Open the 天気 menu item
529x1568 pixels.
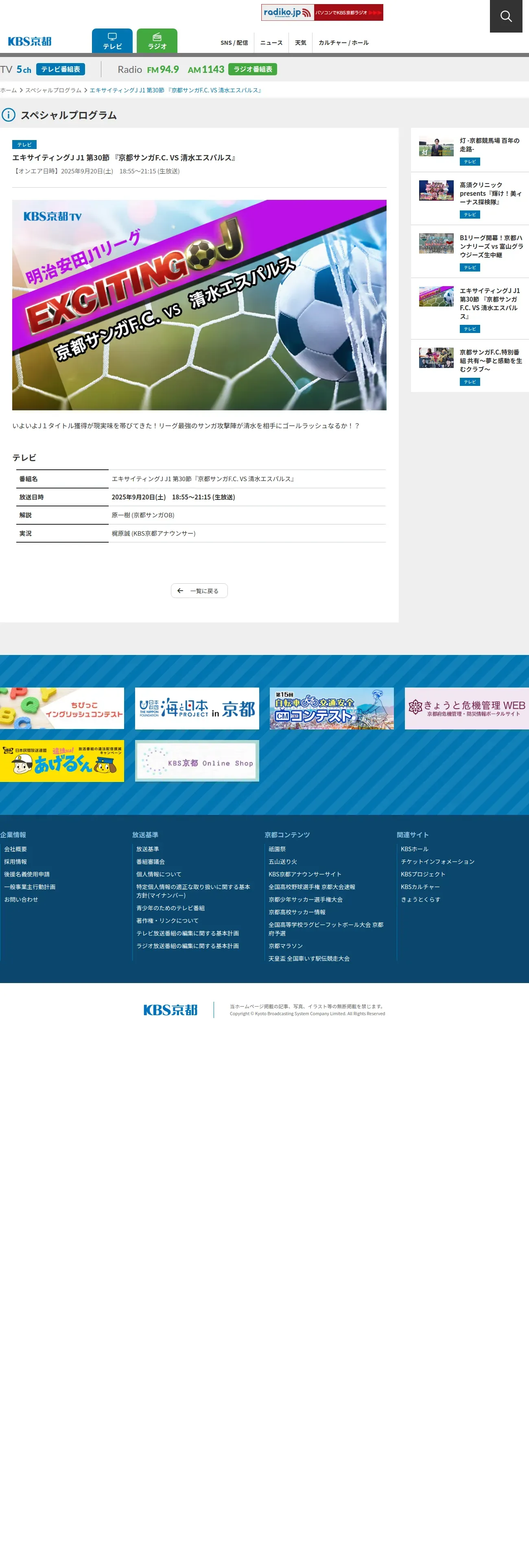[x=301, y=43]
